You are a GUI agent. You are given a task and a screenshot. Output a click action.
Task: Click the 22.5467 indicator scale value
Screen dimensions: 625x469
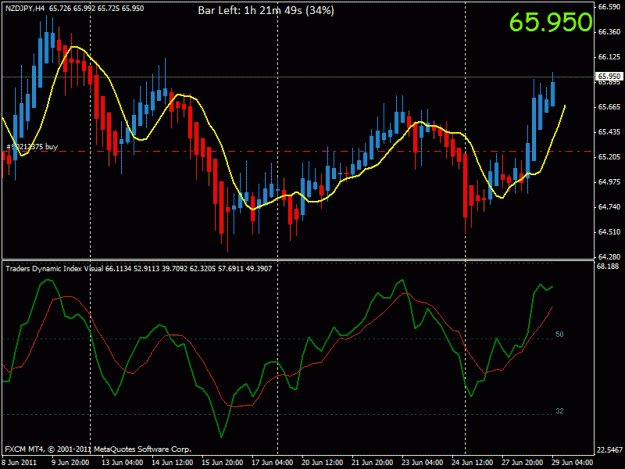click(x=609, y=450)
